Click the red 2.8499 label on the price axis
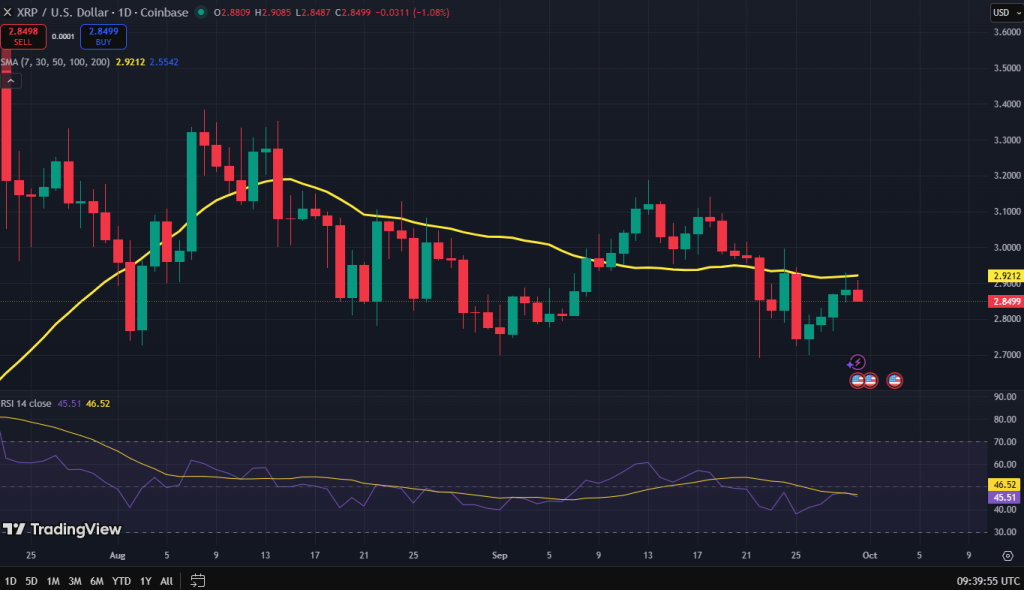Image resolution: width=1024 pixels, height=590 pixels. pos(1006,301)
